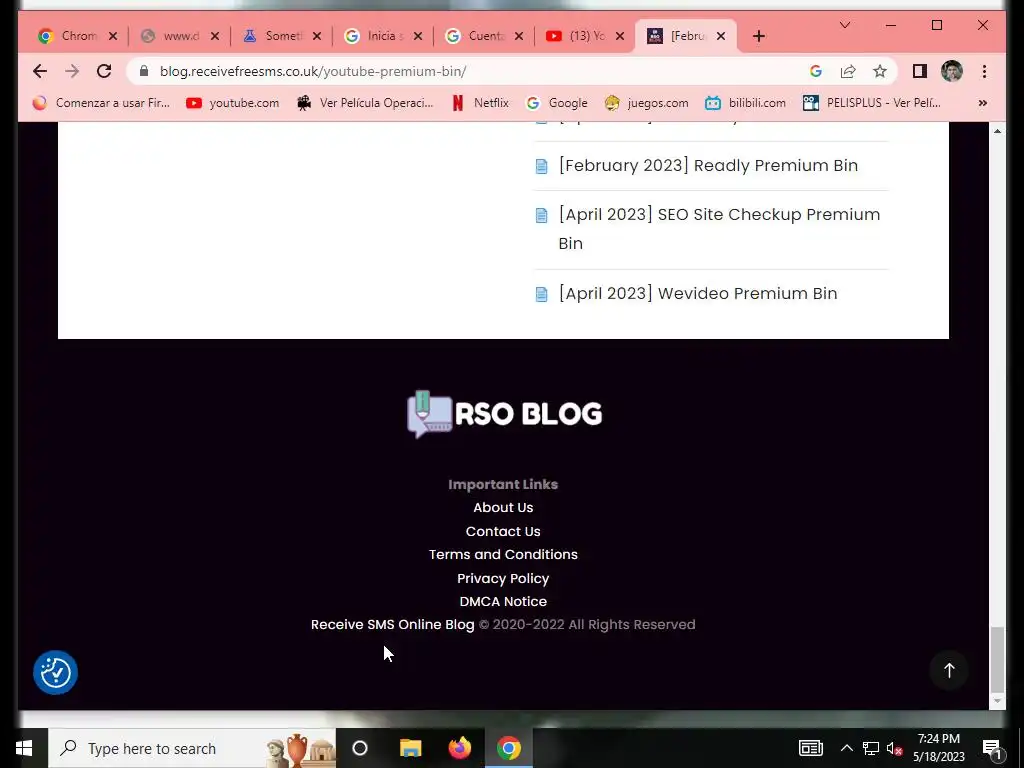
Task: Open the profile avatar menu
Action: coord(952,71)
